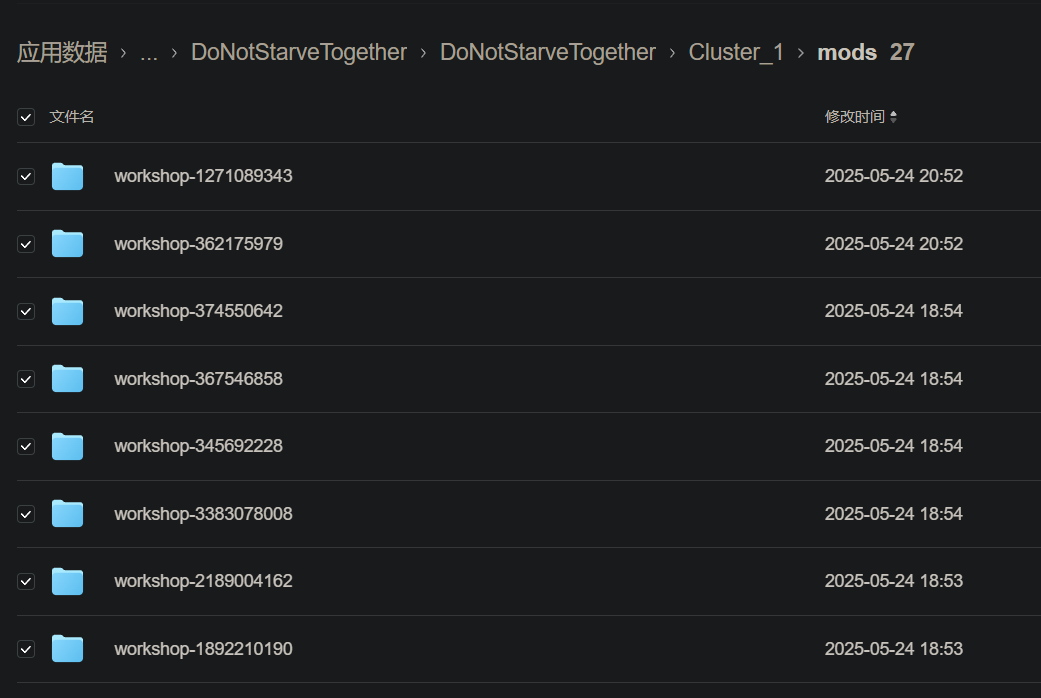Open the workshop-2189004162 folder icon
This screenshot has width=1041, height=698.
67,581
